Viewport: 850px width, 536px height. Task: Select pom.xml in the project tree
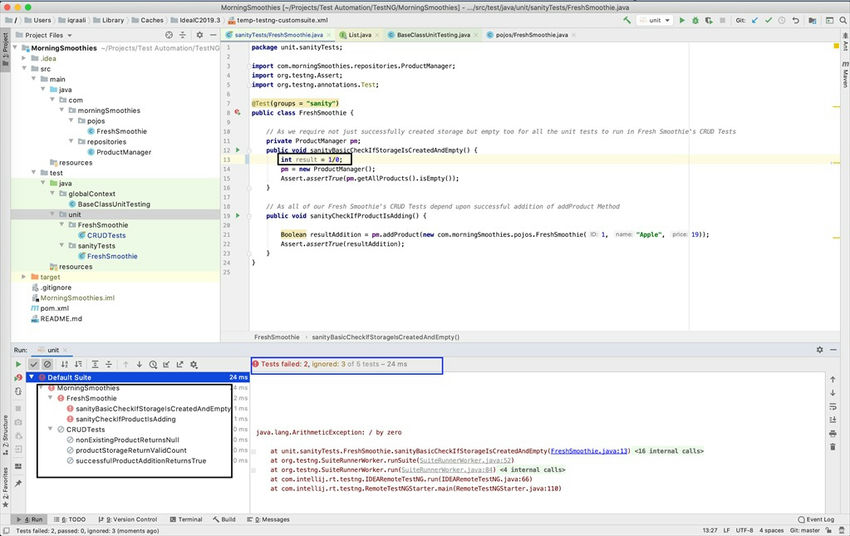point(54,308)
